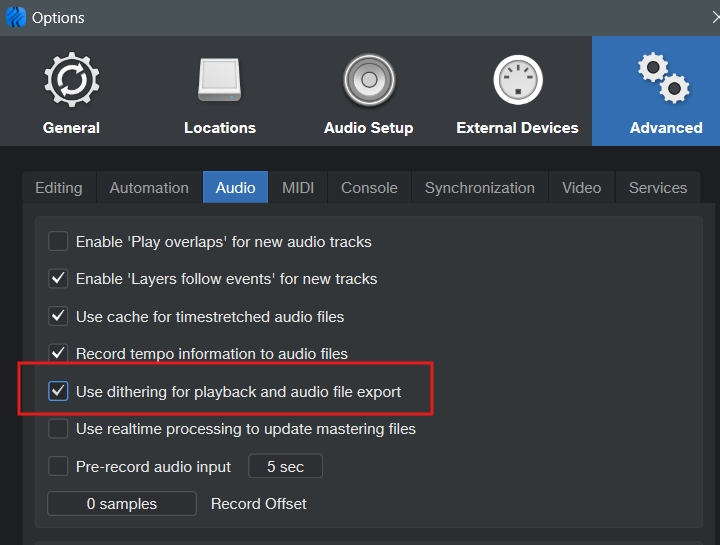Toggle cache for timestretched audio files
Screen dimensions: 720x545
coord(58,316)
